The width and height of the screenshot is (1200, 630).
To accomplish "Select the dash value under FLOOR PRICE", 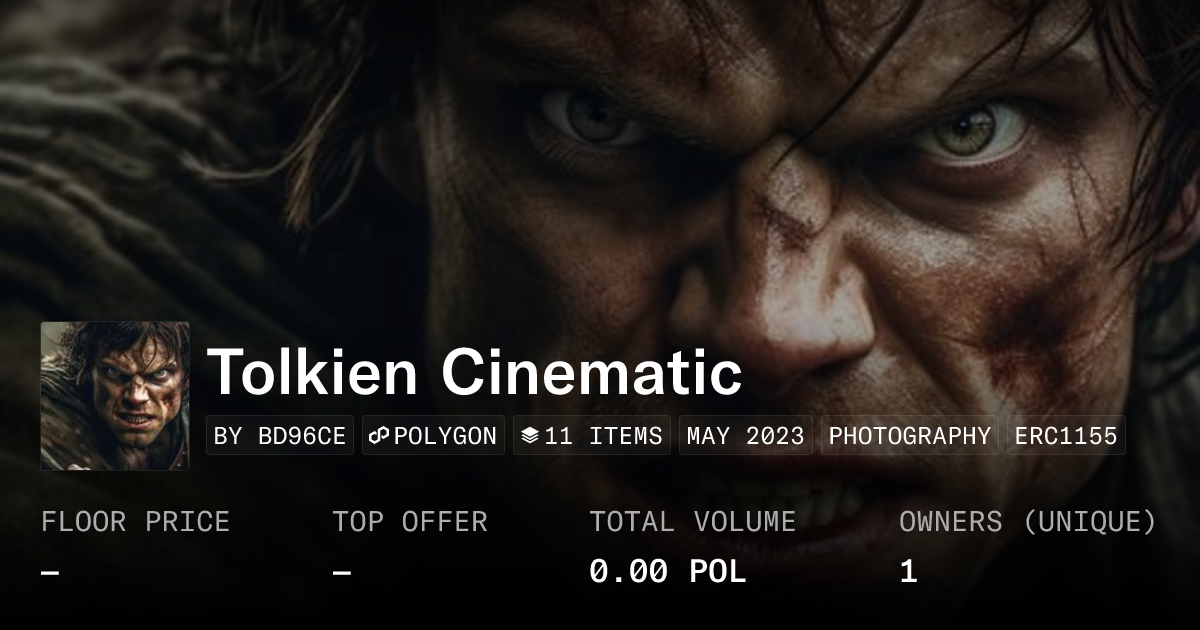I will [50, 572].
